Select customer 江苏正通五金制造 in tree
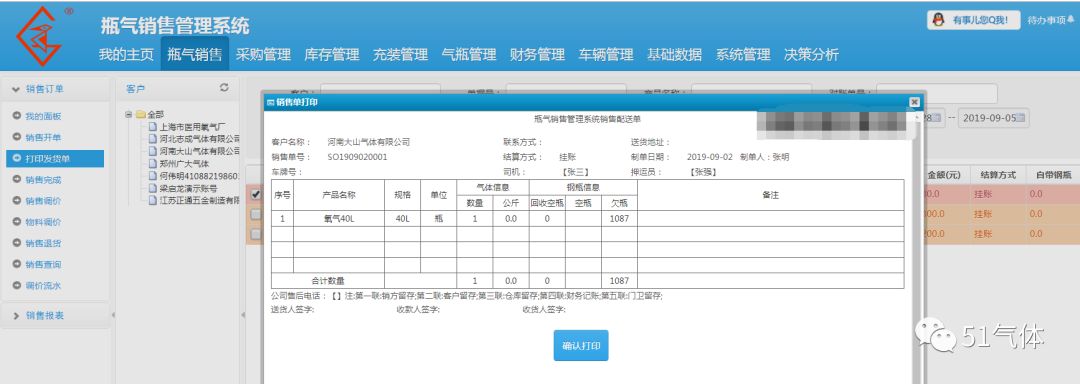The height and width of the screenshot is (384, 1080). tap(200, 200)
